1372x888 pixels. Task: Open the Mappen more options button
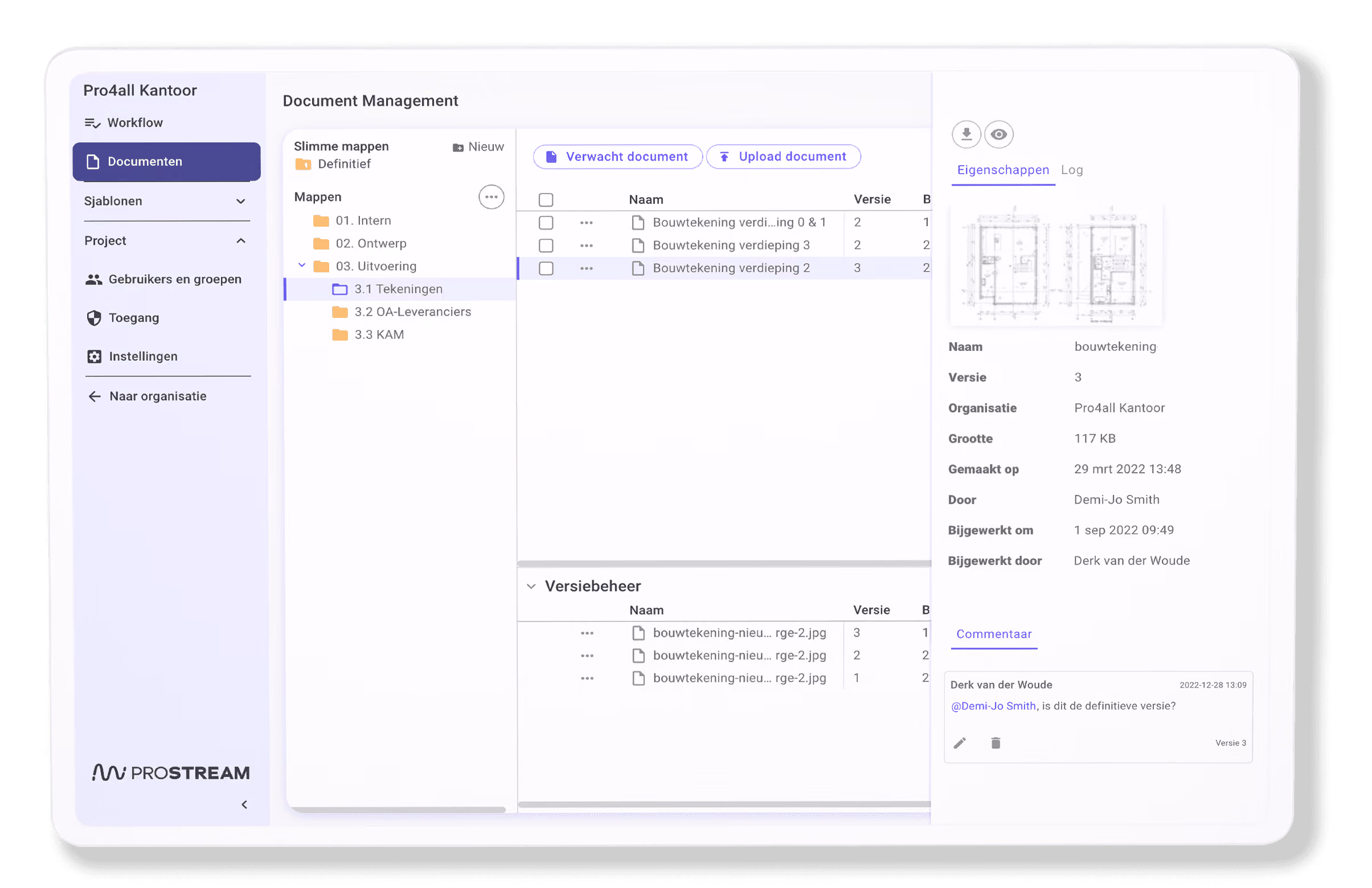pyautogui.click(x=491, y=197)
